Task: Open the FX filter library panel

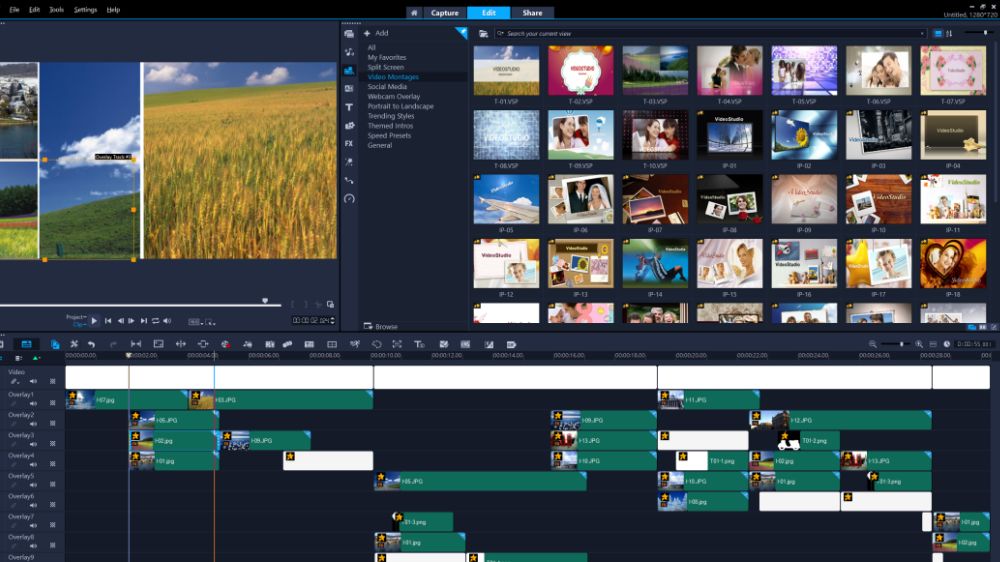Action: click(x=349, y=144)
